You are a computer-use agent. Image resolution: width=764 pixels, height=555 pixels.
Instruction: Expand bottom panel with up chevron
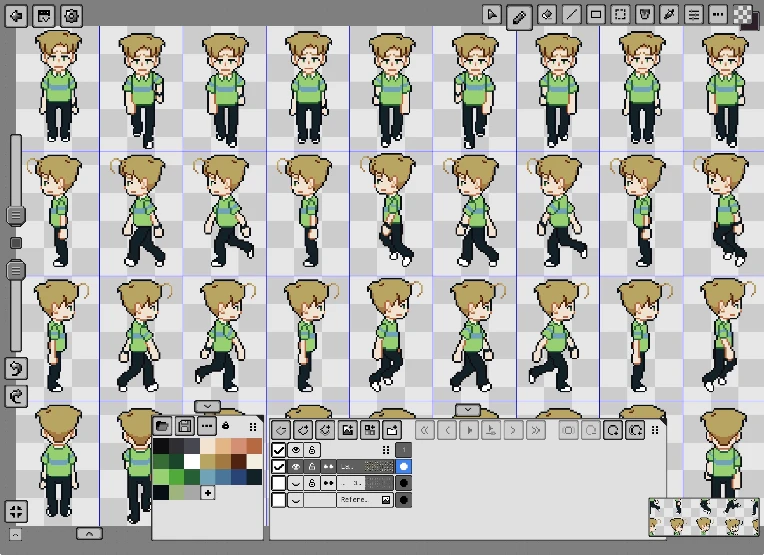tap(89, 534)
